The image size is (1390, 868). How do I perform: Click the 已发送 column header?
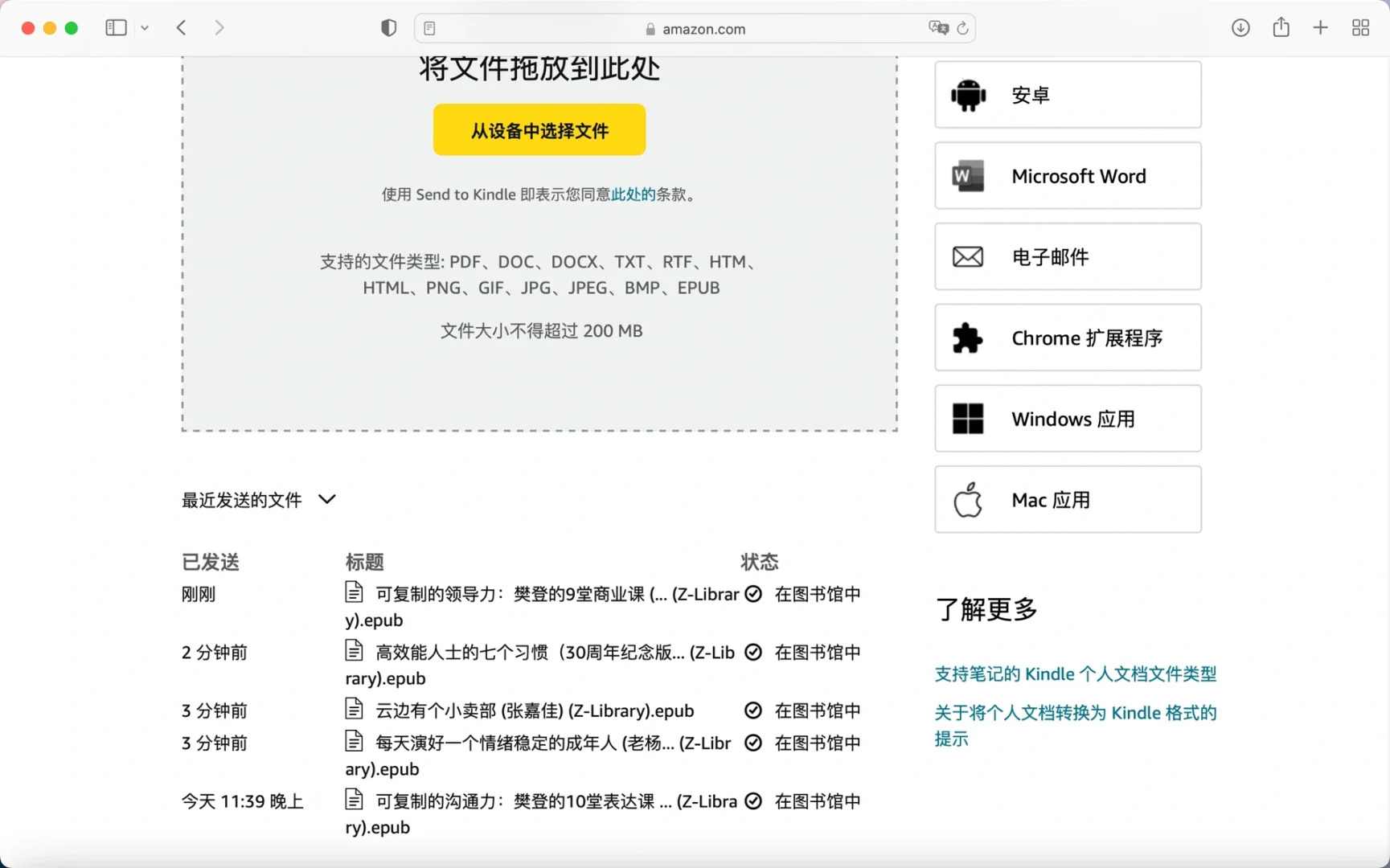211,562
